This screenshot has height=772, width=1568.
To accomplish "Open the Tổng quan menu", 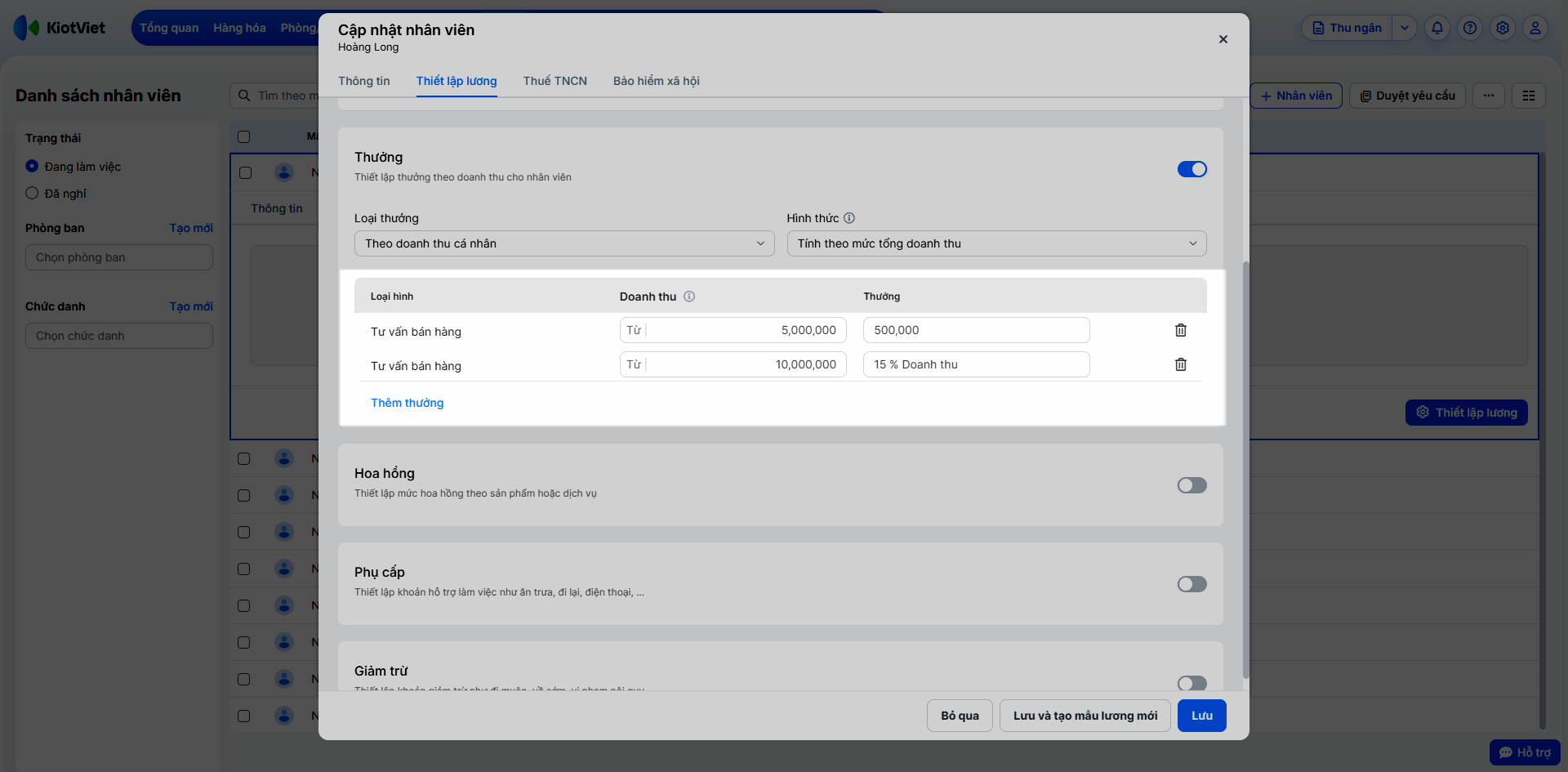I will (x=169, y=28).
